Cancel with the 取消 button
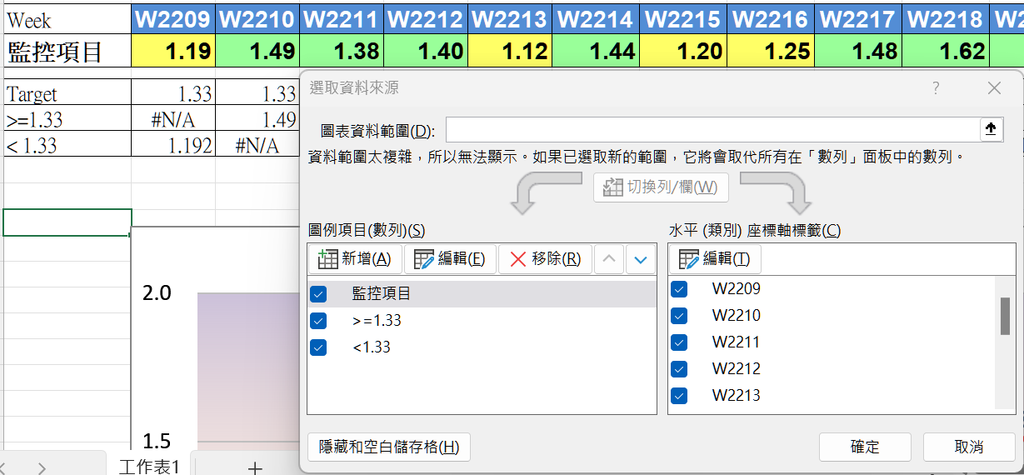Screen dimensions: 1024x475 pyautogui.click(x=968, y=448)
